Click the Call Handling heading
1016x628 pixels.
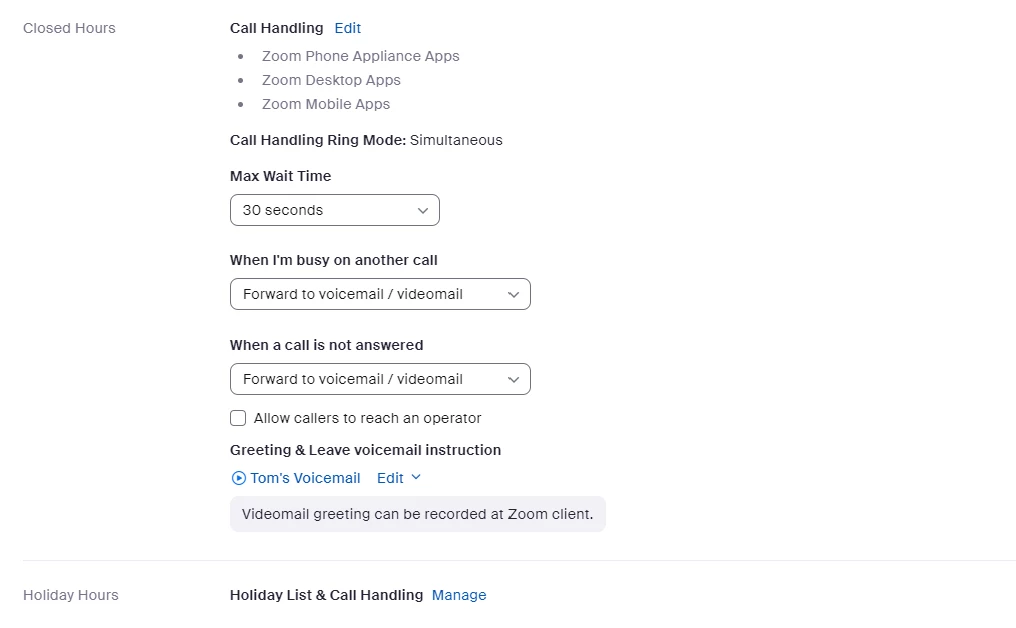click(x=276, y=28)
